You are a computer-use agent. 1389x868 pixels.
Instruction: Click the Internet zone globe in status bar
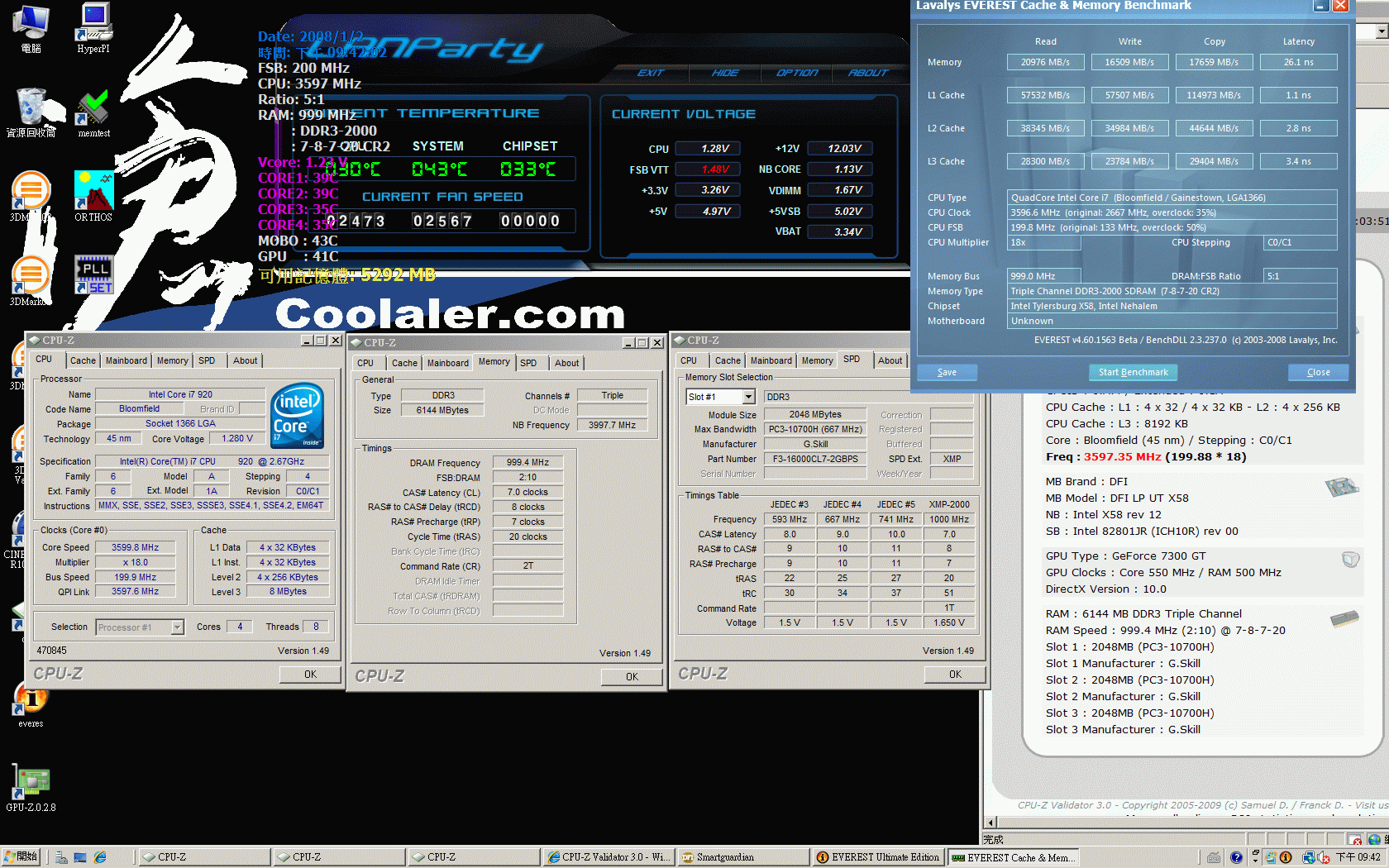(x=1374, y=840)
